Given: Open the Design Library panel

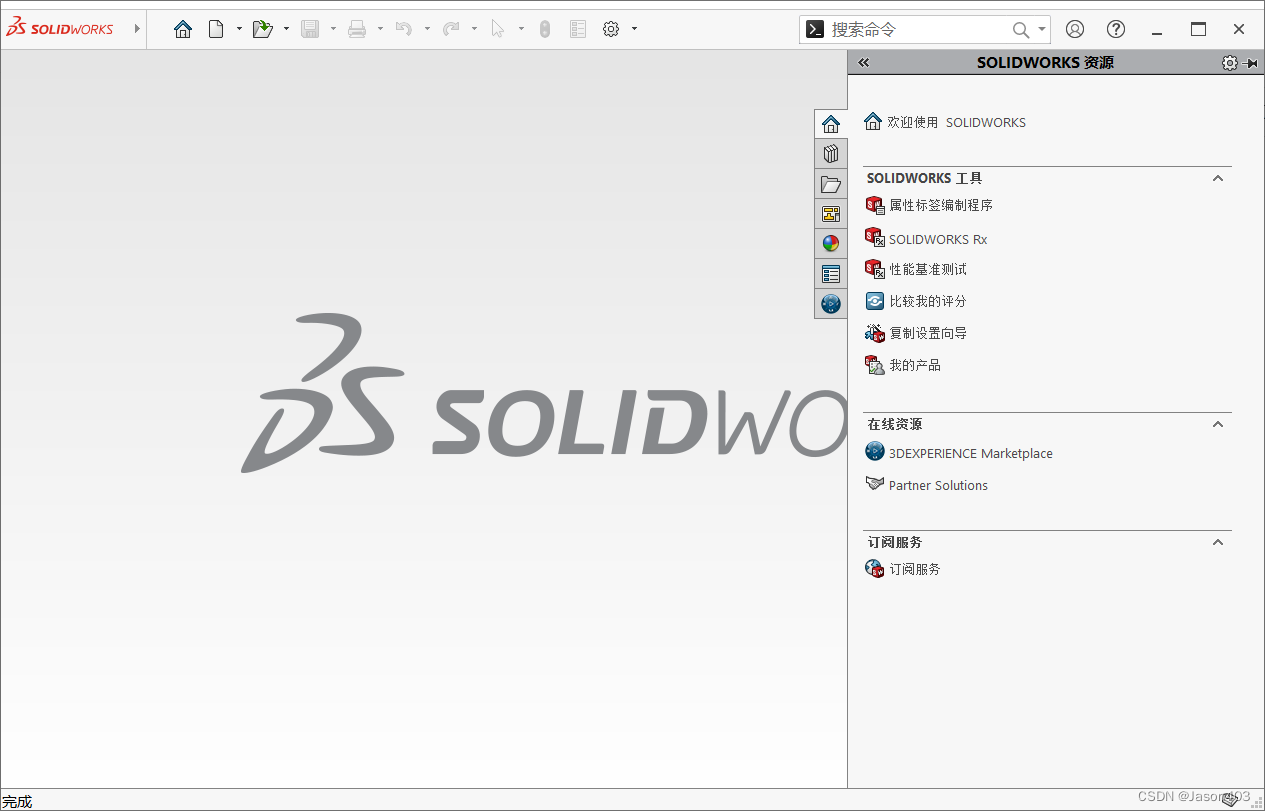Looking at the screenshot, I should (831, 153).
